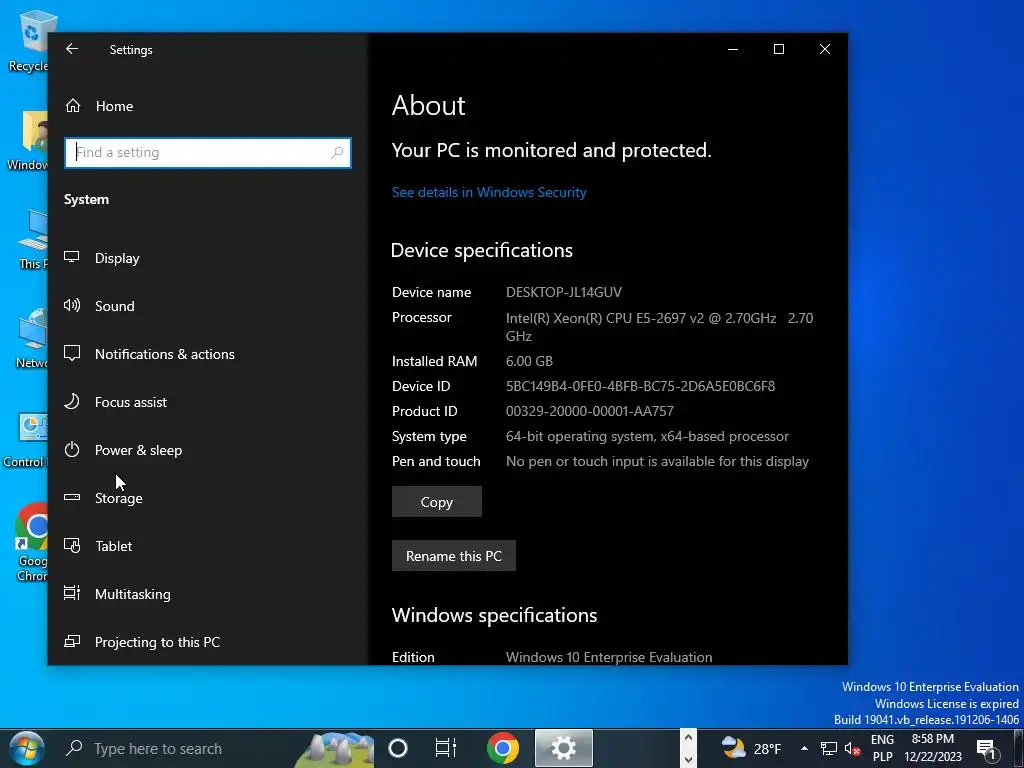This screenshot has height=768, width=1024.
Task: Select device name DESKTOP-JL14GUV text
Action: tap(564, 292)
